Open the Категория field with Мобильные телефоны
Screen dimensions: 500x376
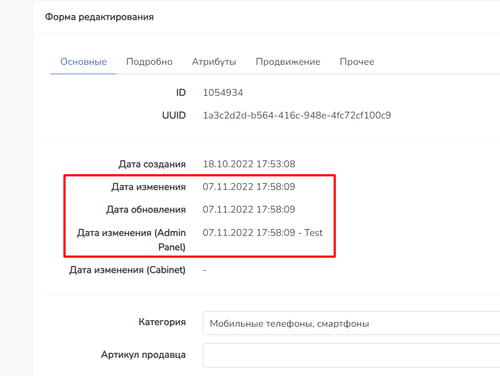click(x=351, y=323)
